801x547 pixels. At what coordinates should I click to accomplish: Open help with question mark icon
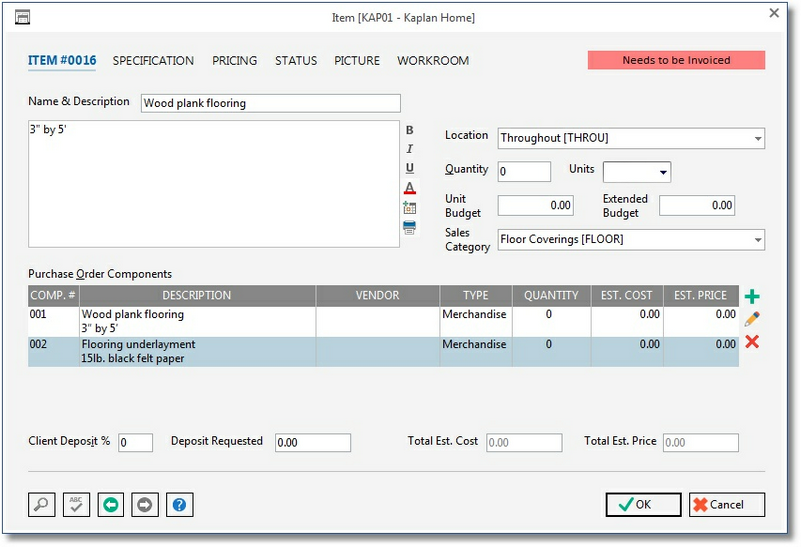tap(179, 505)
